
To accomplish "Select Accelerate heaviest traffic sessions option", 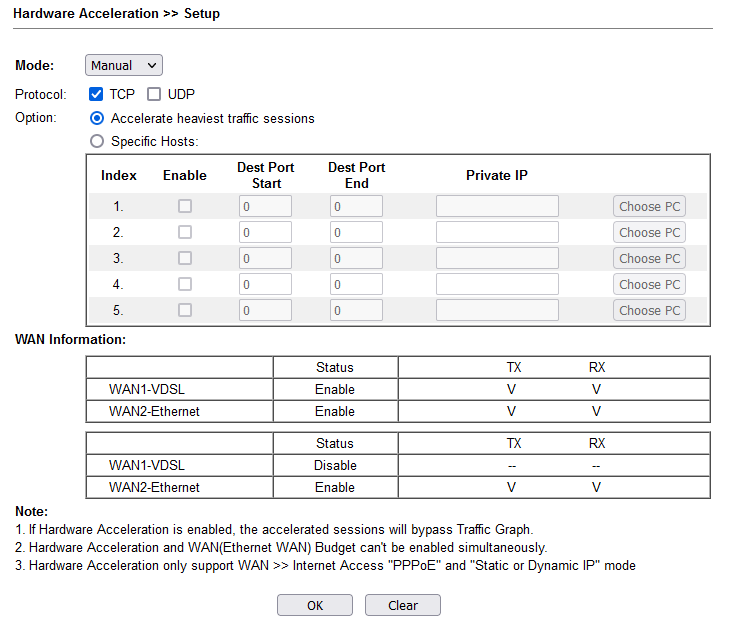I will pyautogui.click(x=97, y=118).
